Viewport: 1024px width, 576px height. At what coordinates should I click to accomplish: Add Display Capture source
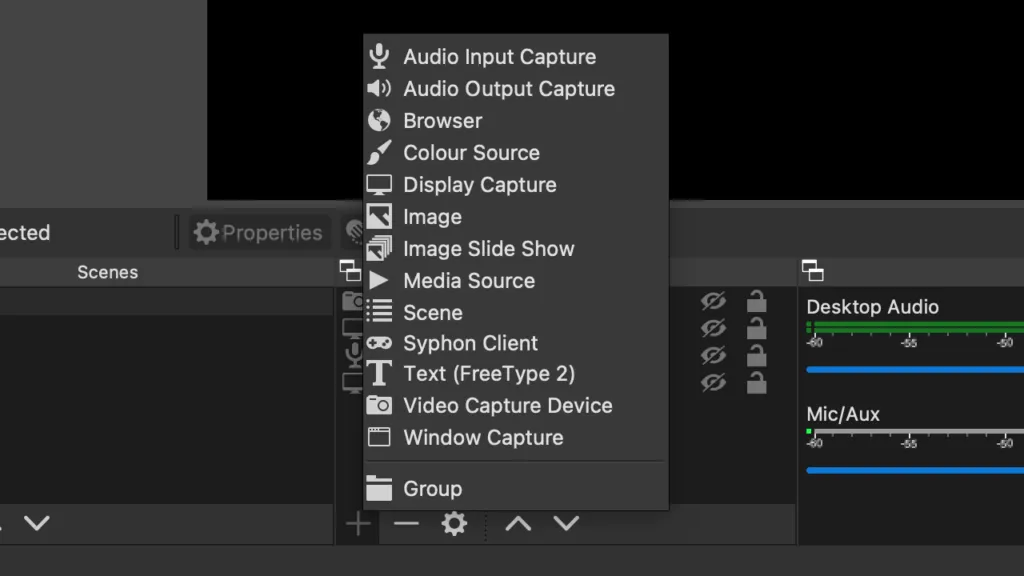click(x=516, y=185)
